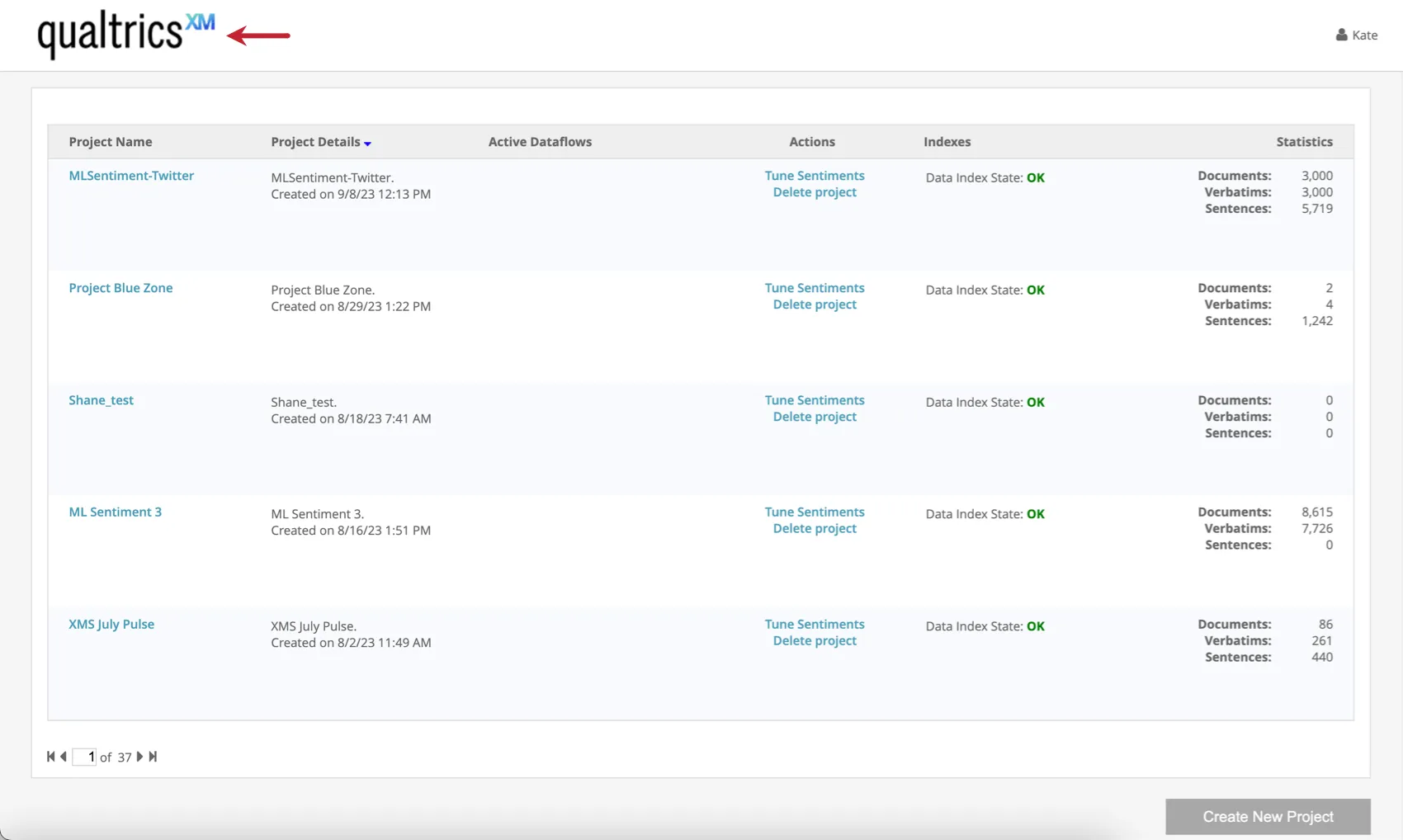
Task: Click the page number input field
Action: (84, 757)
